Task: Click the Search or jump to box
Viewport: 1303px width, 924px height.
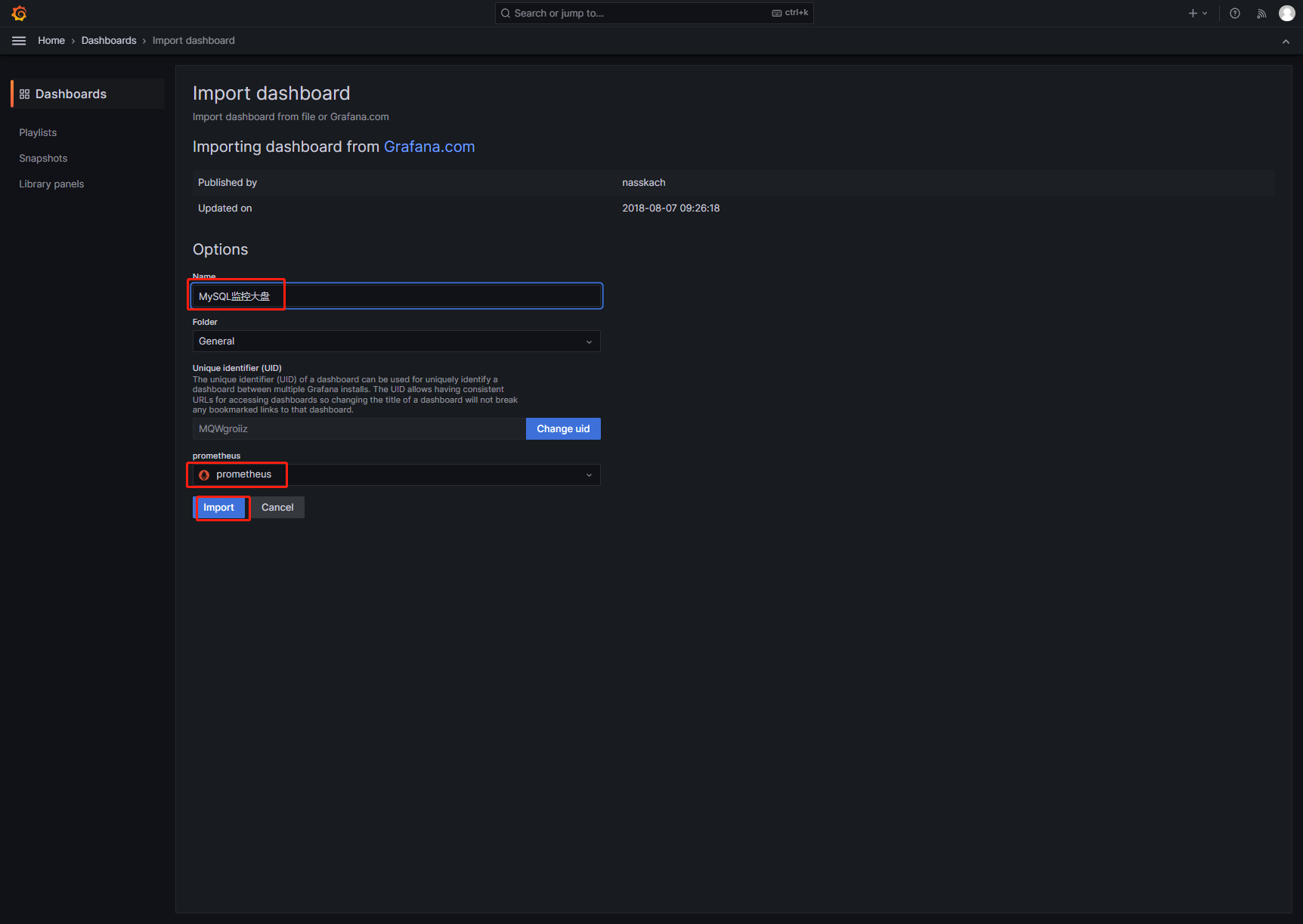Action: pos(654,13)
